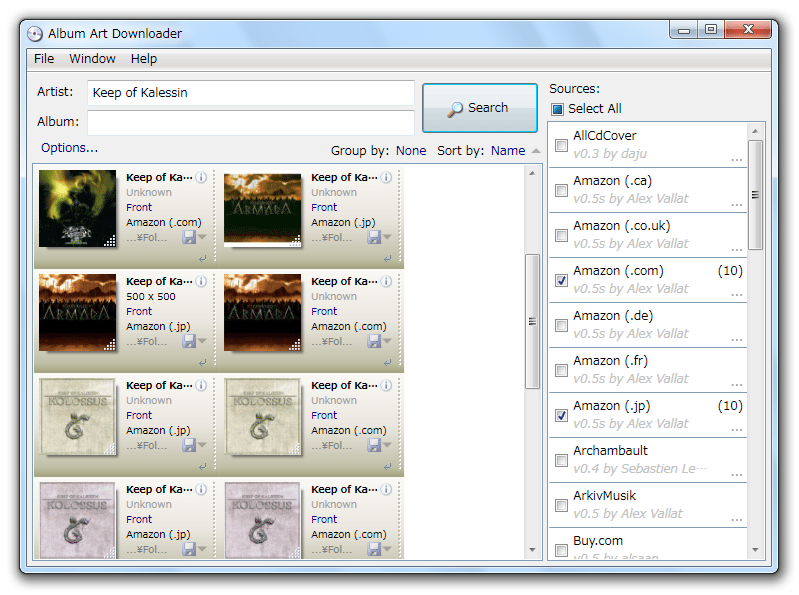Show info for the Armada Amazon (.com) result
799x595 pixels.
pos(387,281)
